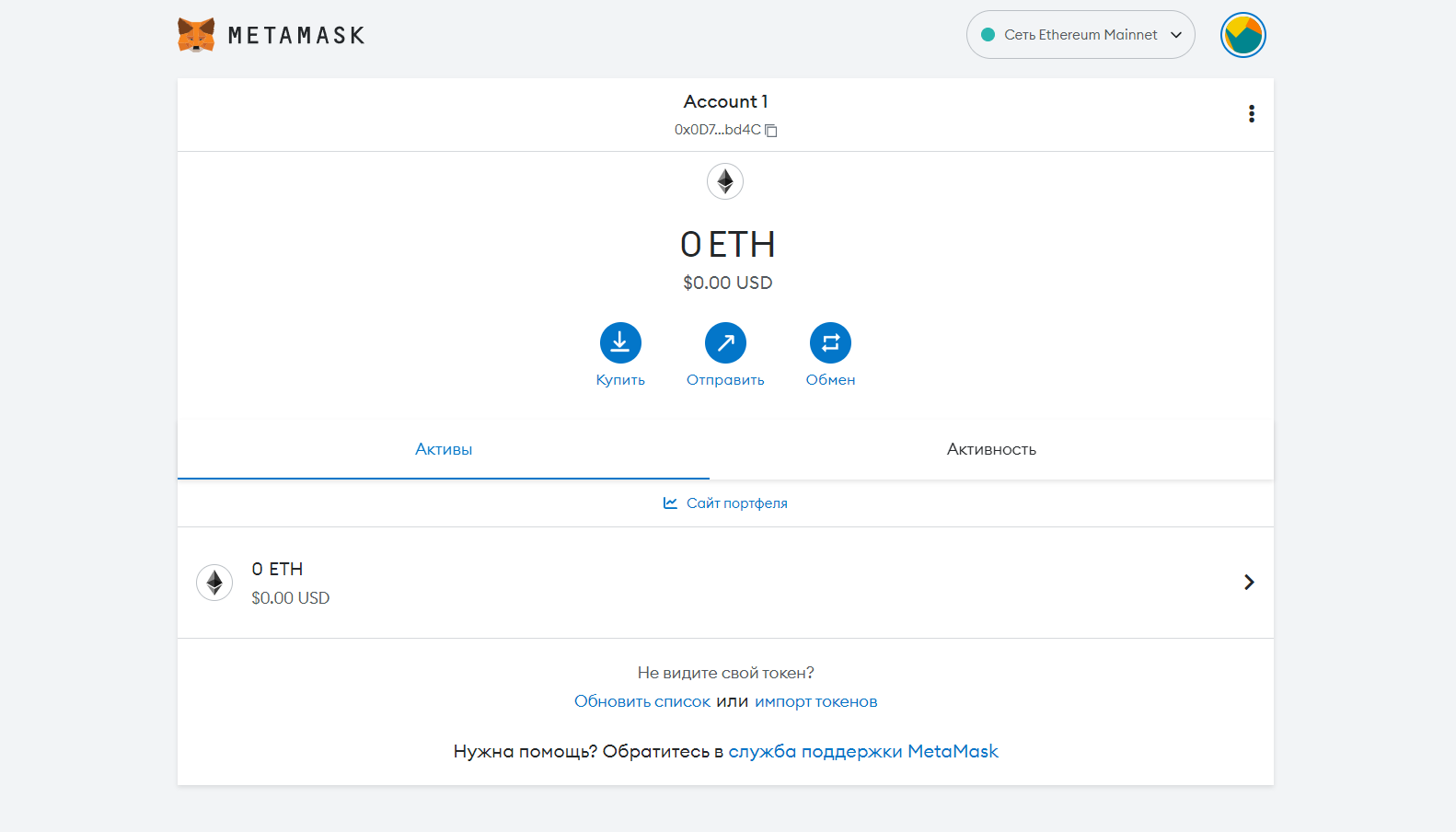The image size is (1456, 832).
Task: Click the $0.00 USD value in asset row
Action: [x=290, y=598]
